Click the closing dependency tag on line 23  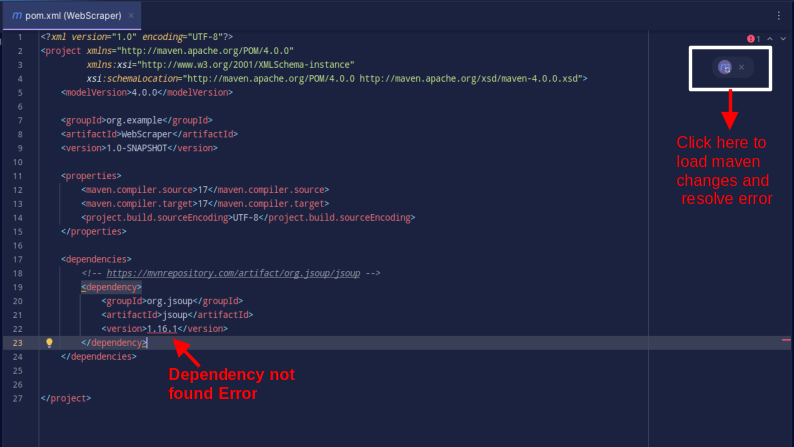tap(114, 343)
